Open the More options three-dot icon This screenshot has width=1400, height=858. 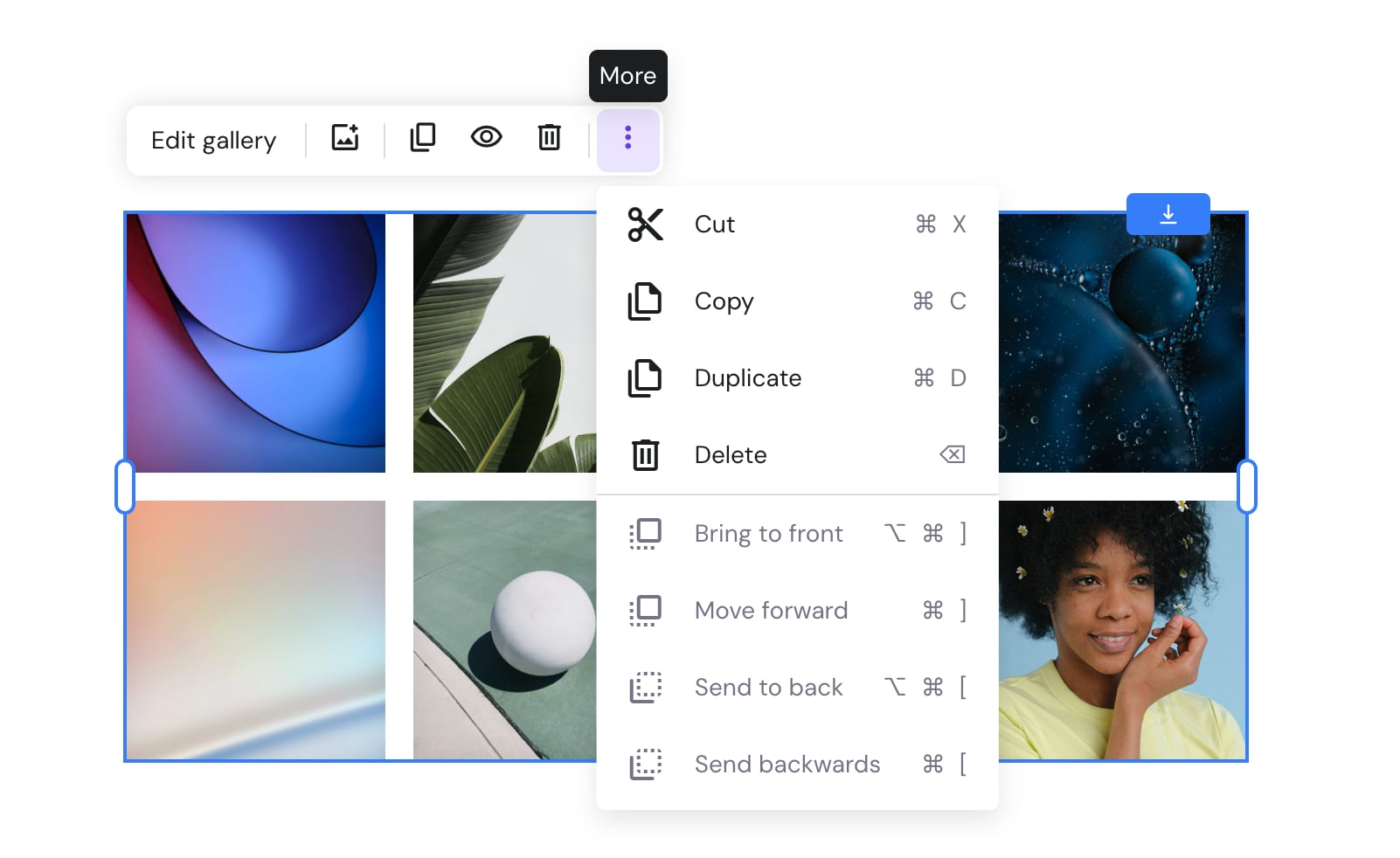[627, 139]
